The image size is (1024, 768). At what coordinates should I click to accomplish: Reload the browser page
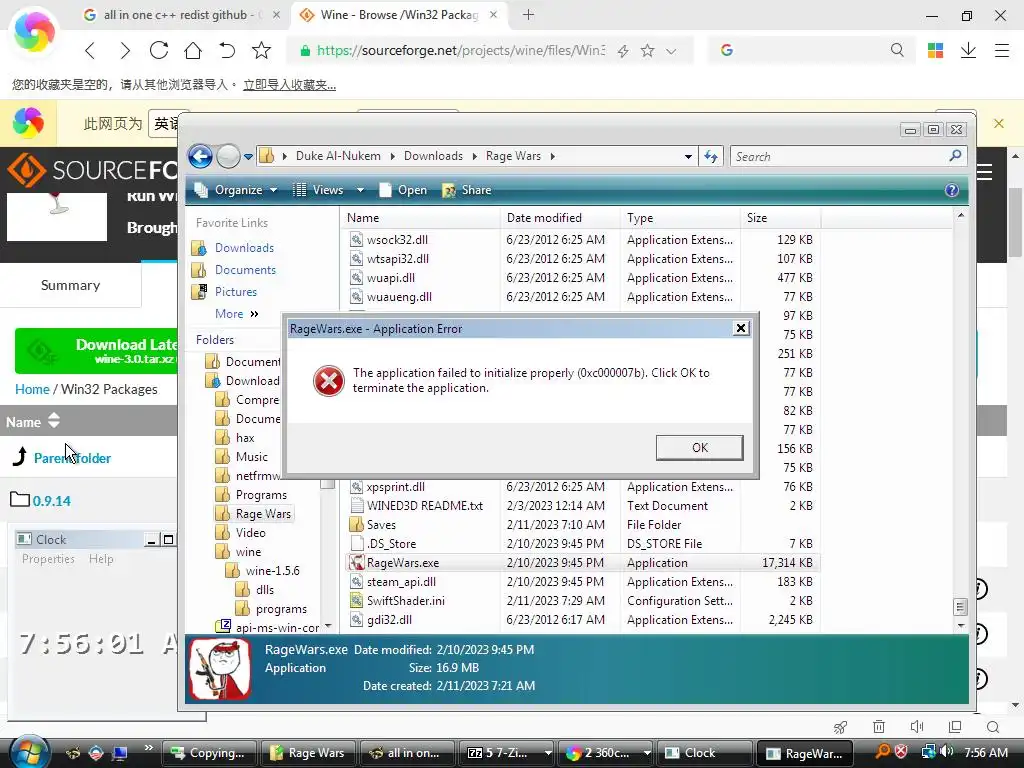coord(159,50)
